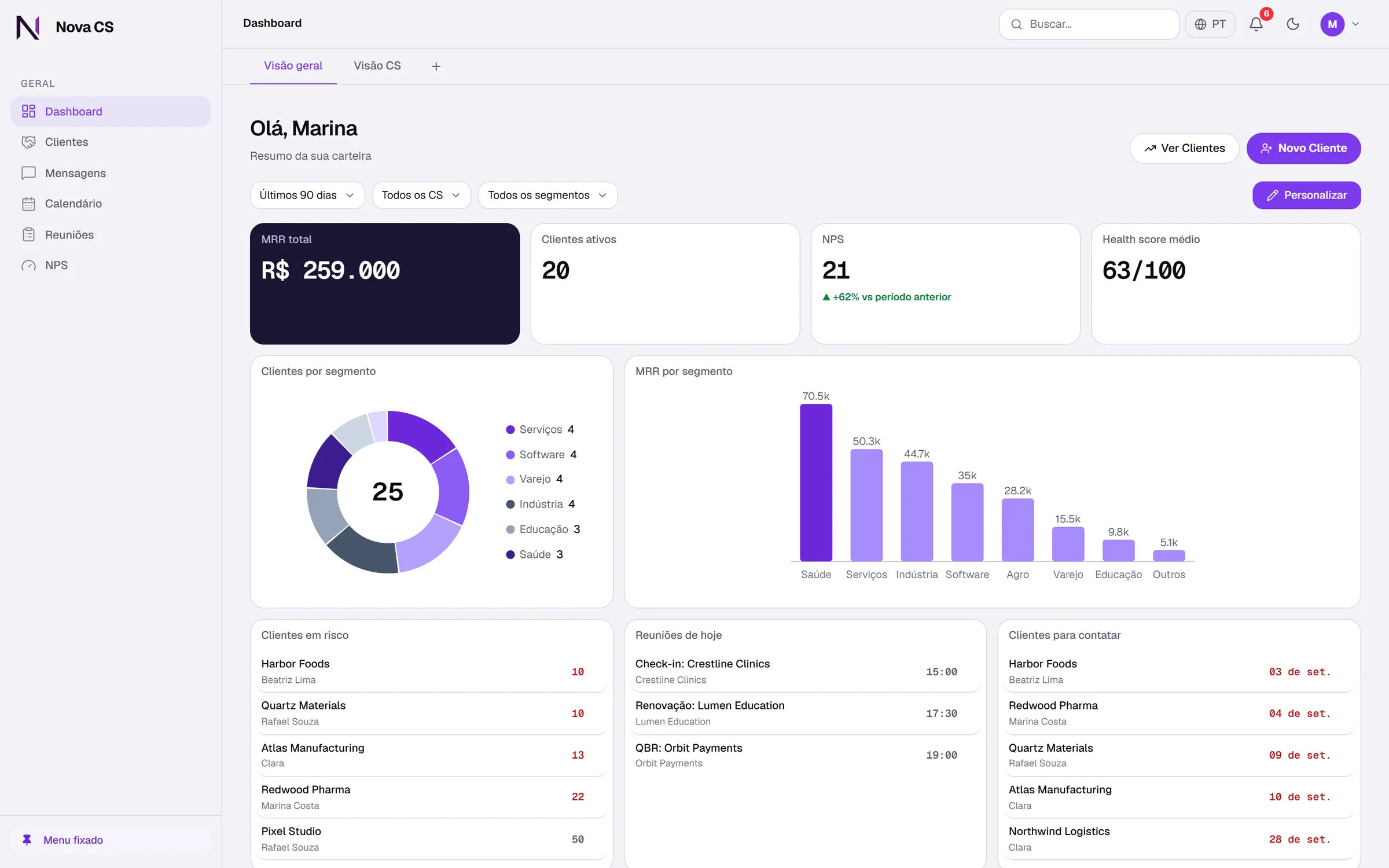Click the search magnifier icon

1016,24
